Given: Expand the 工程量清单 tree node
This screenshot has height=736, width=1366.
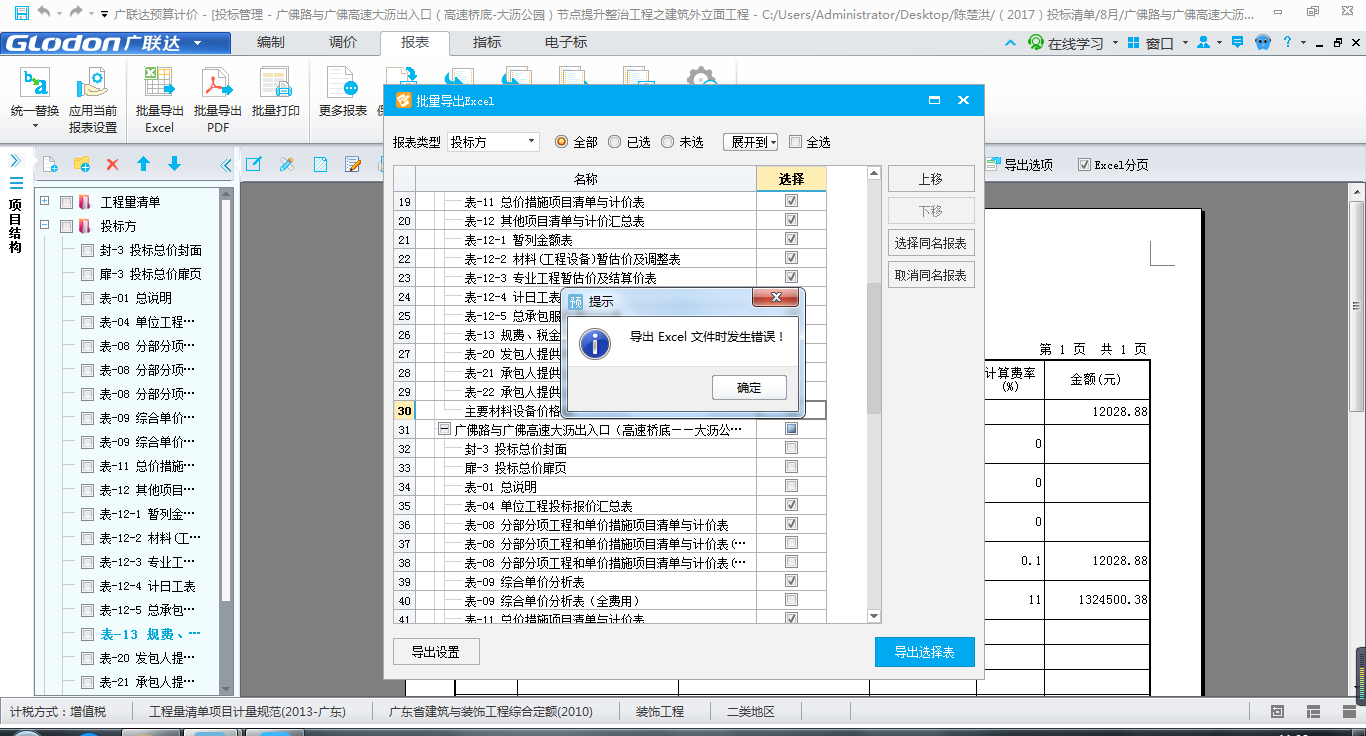Looking at the screenshot, I should coord(45,201).
